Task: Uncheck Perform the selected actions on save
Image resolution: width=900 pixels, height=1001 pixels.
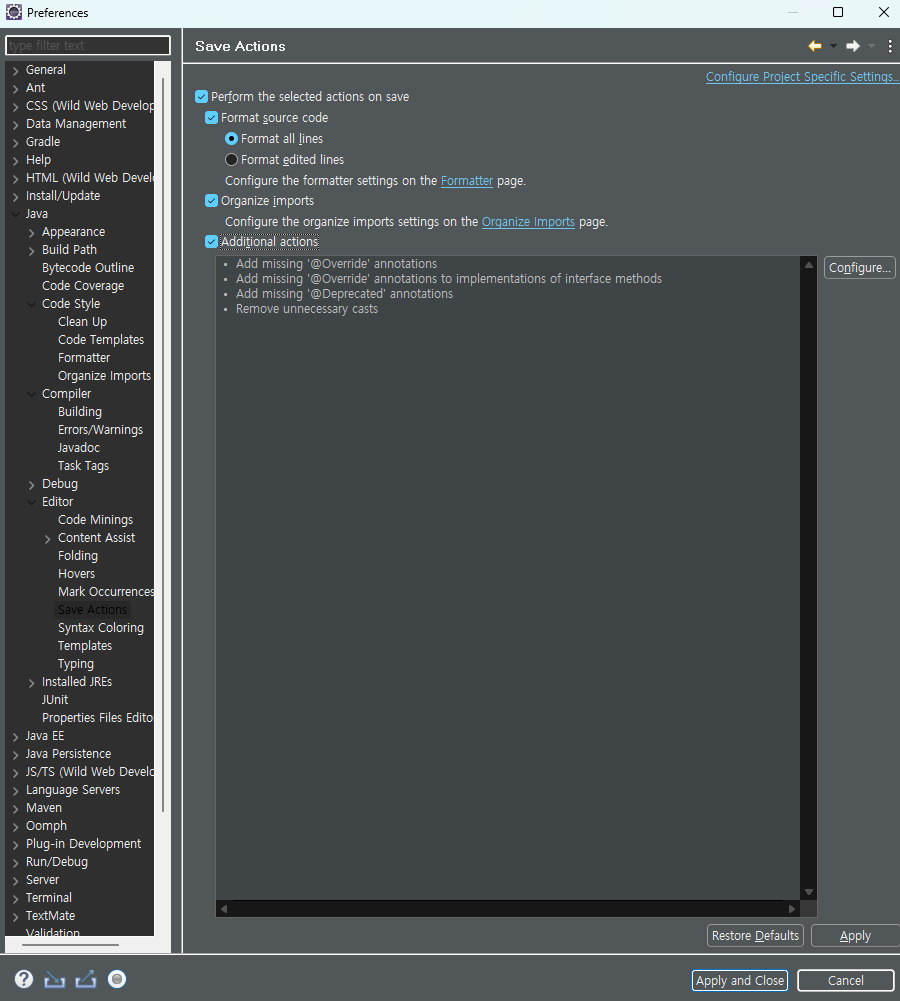Action: click(x=201, y=97)
